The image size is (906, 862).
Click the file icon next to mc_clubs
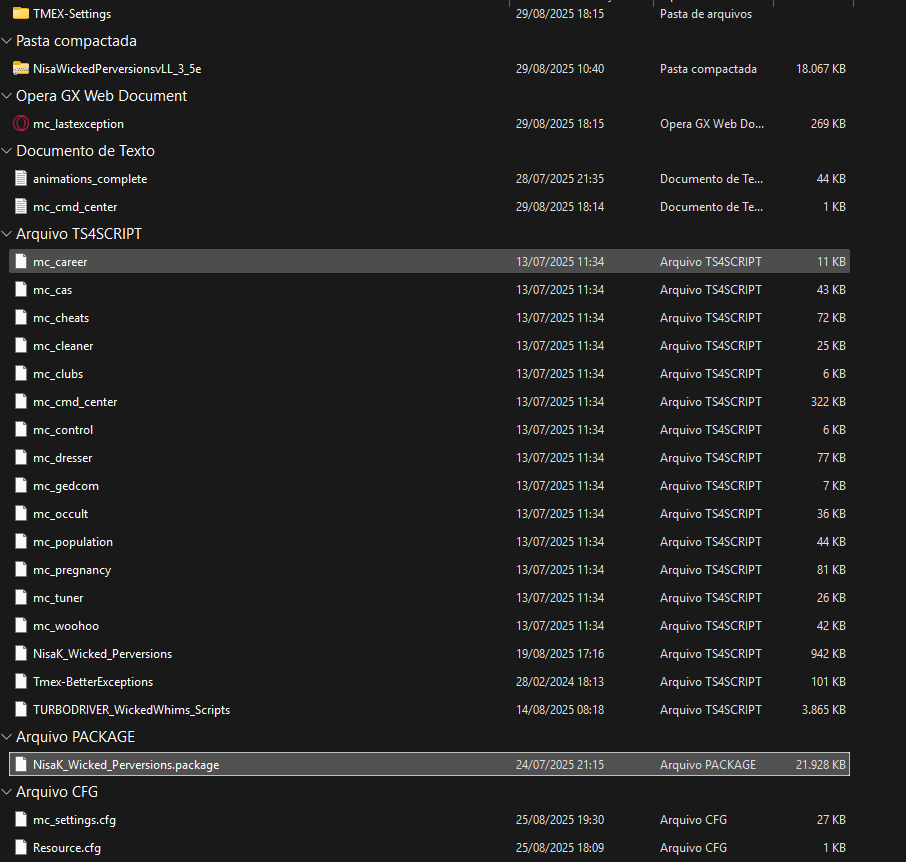pyautogui.click(x=21, y=373)
